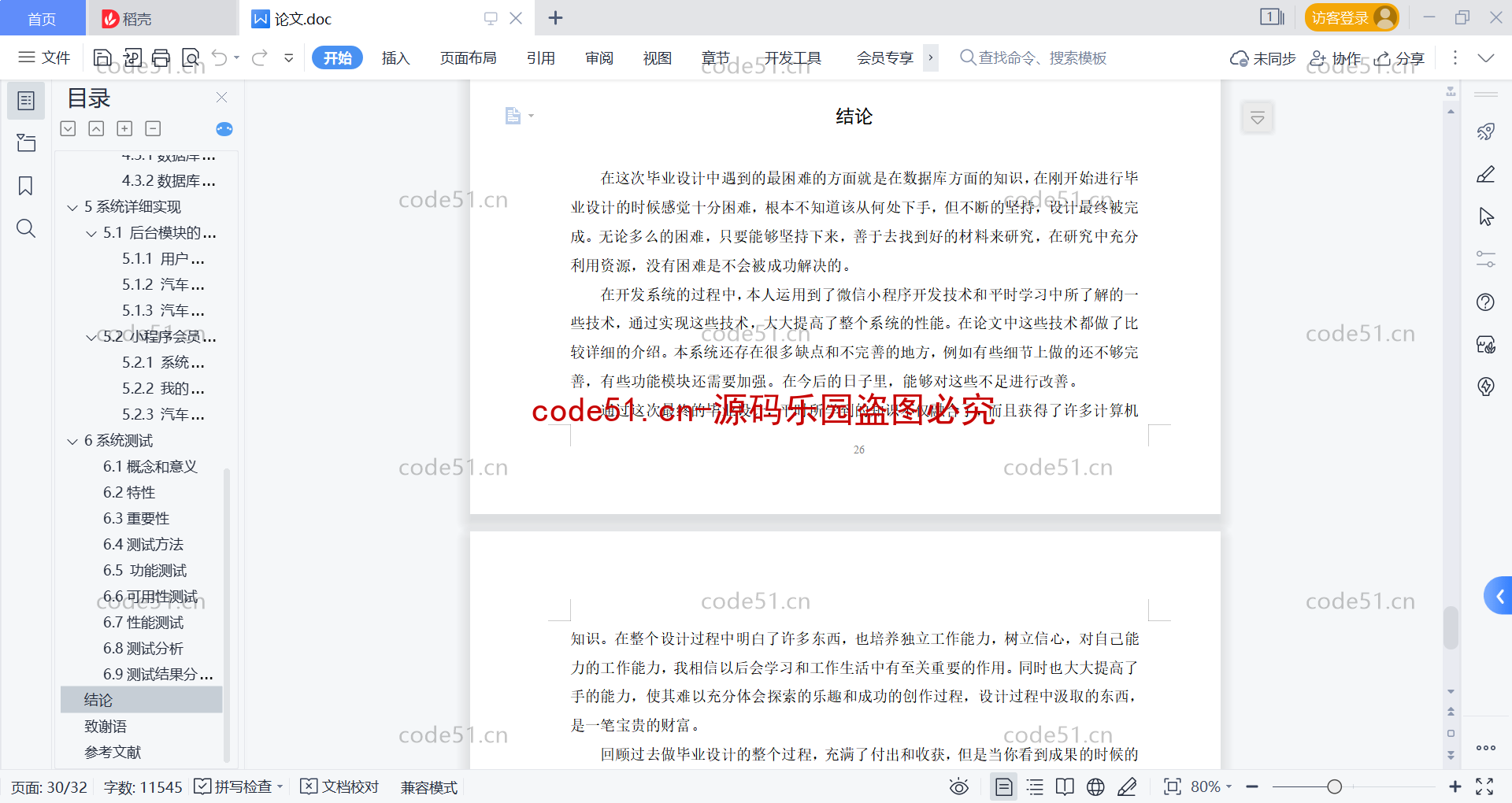The image size is (1512, 803).
Task: Switch to the 插入 tab
Action: 395,57
